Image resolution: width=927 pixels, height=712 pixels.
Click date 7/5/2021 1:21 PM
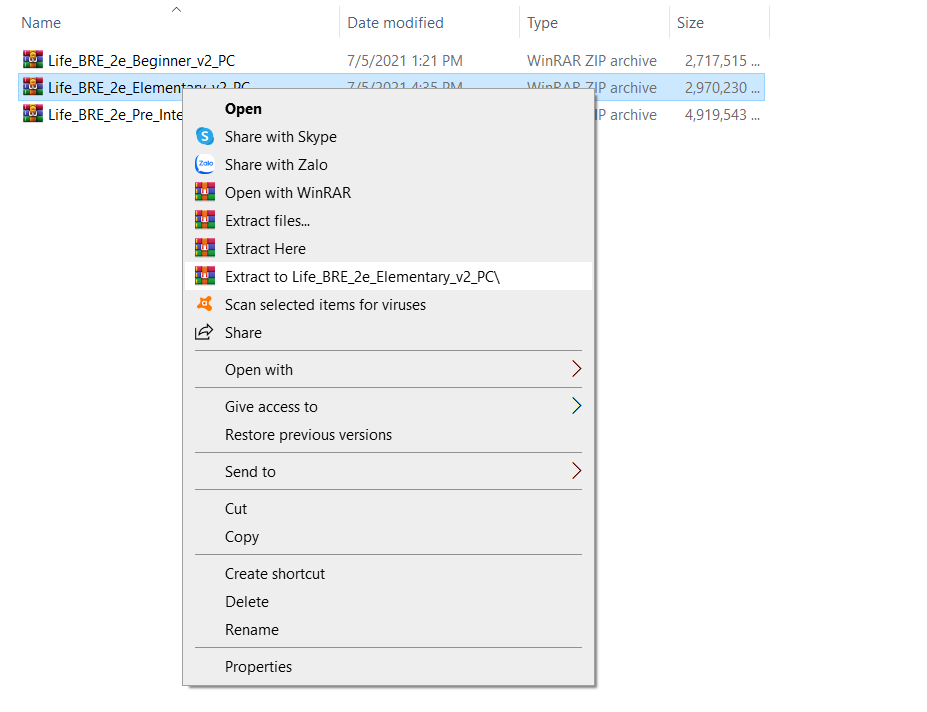405,61
